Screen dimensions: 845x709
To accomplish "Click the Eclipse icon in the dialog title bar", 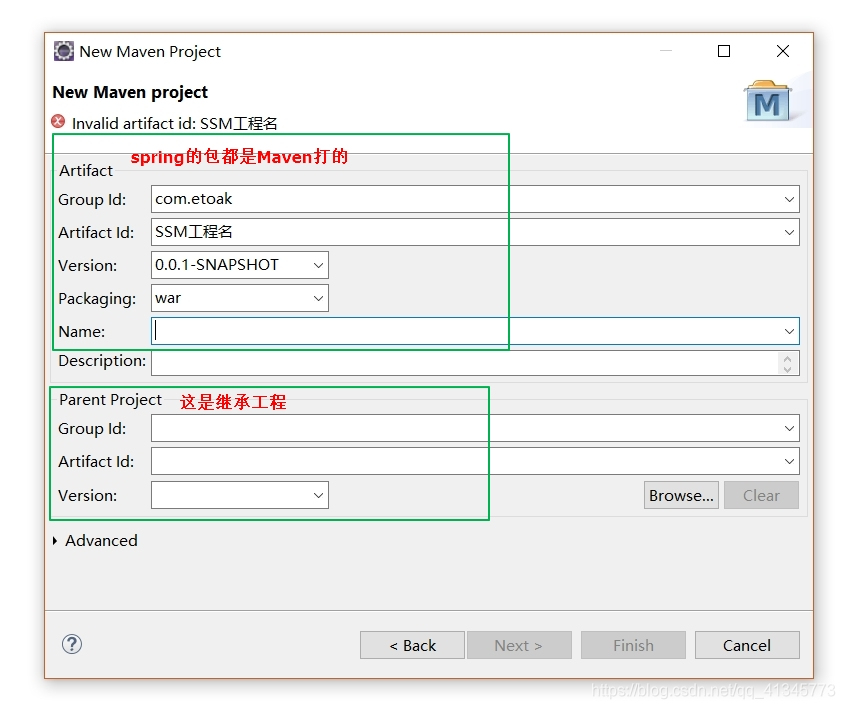I will click(x=64, y=51).
